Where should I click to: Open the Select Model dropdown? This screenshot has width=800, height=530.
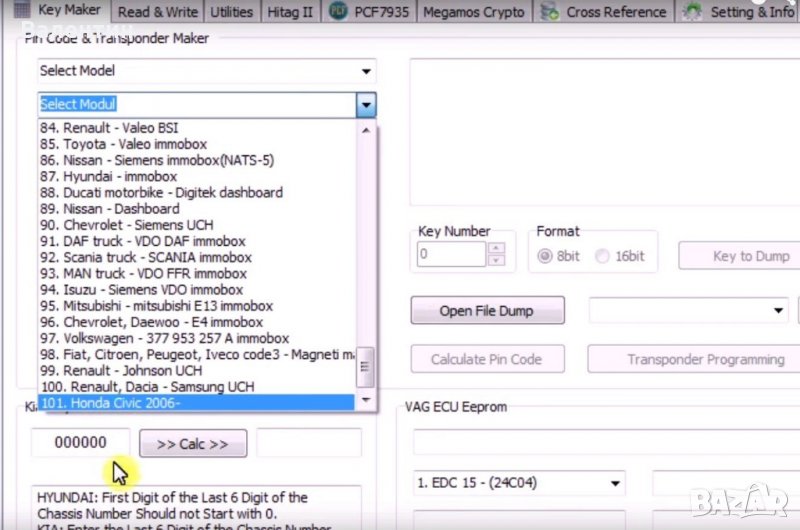click(x=367, y=71)
